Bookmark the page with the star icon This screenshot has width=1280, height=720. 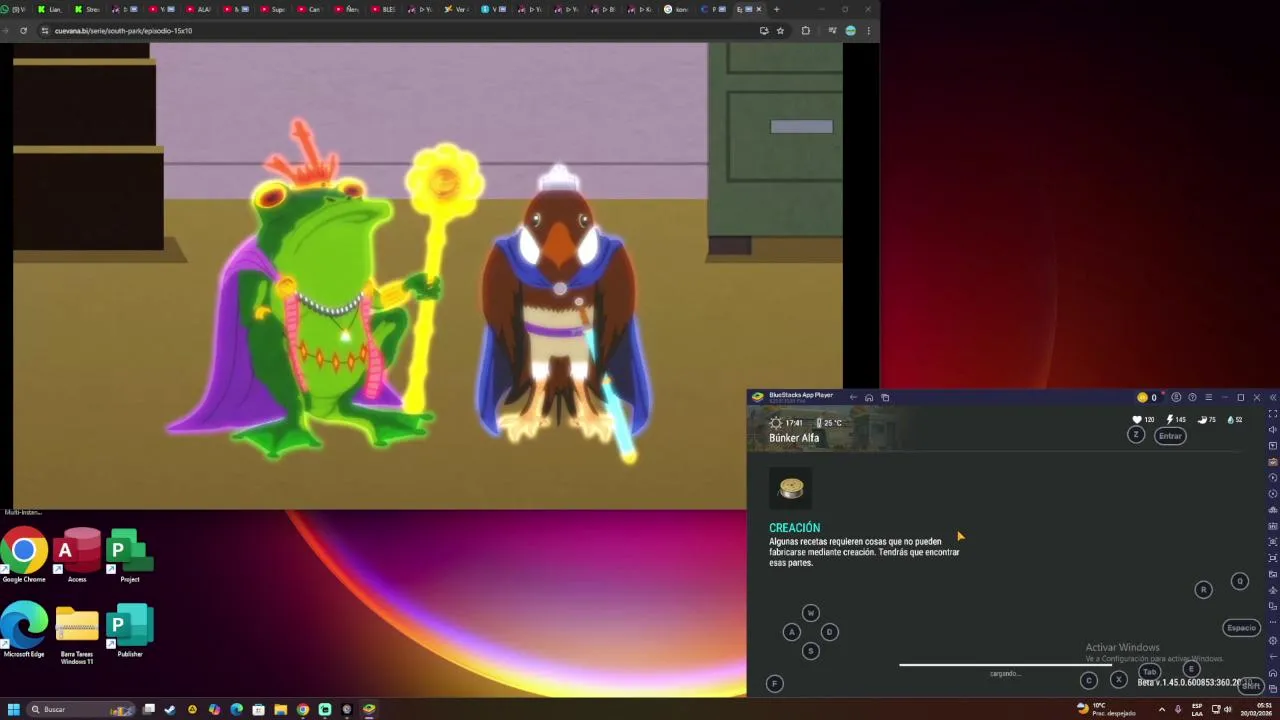point(780,30)
